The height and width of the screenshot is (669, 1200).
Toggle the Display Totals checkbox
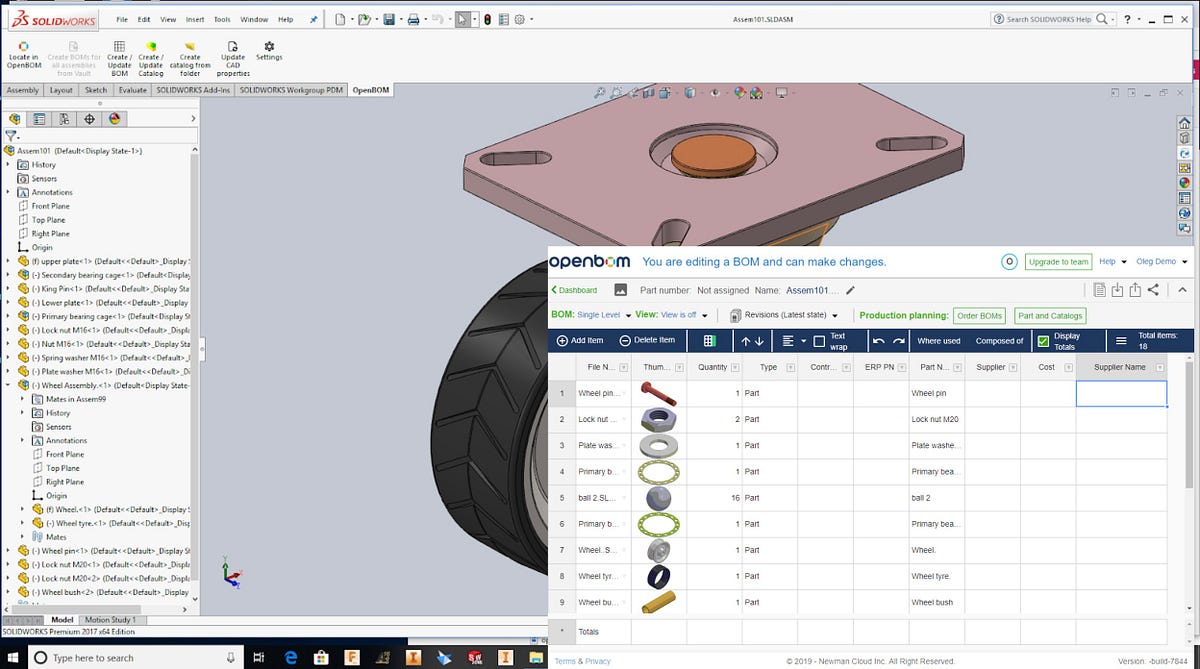coord(1043,341)
